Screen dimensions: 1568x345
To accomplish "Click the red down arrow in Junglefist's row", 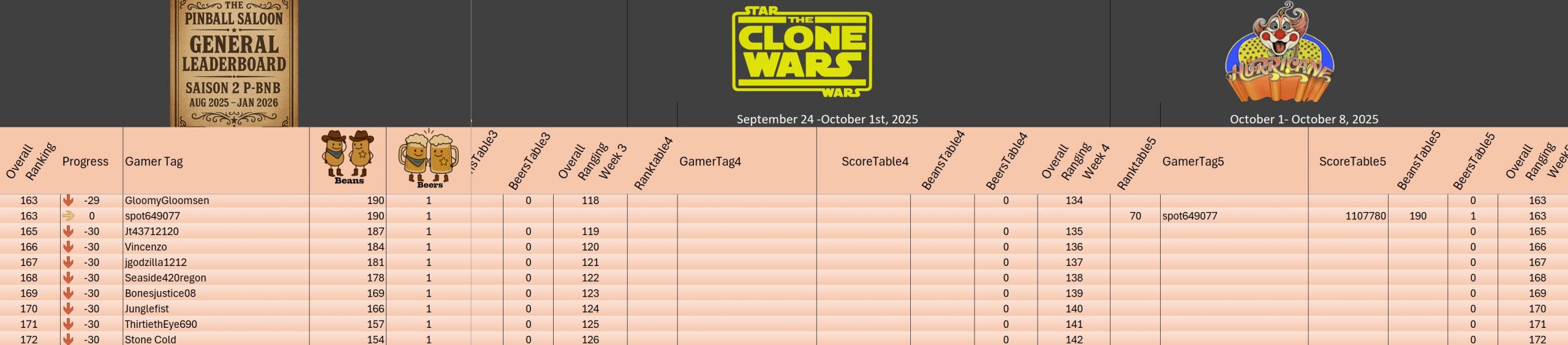I will pos(69,309).
